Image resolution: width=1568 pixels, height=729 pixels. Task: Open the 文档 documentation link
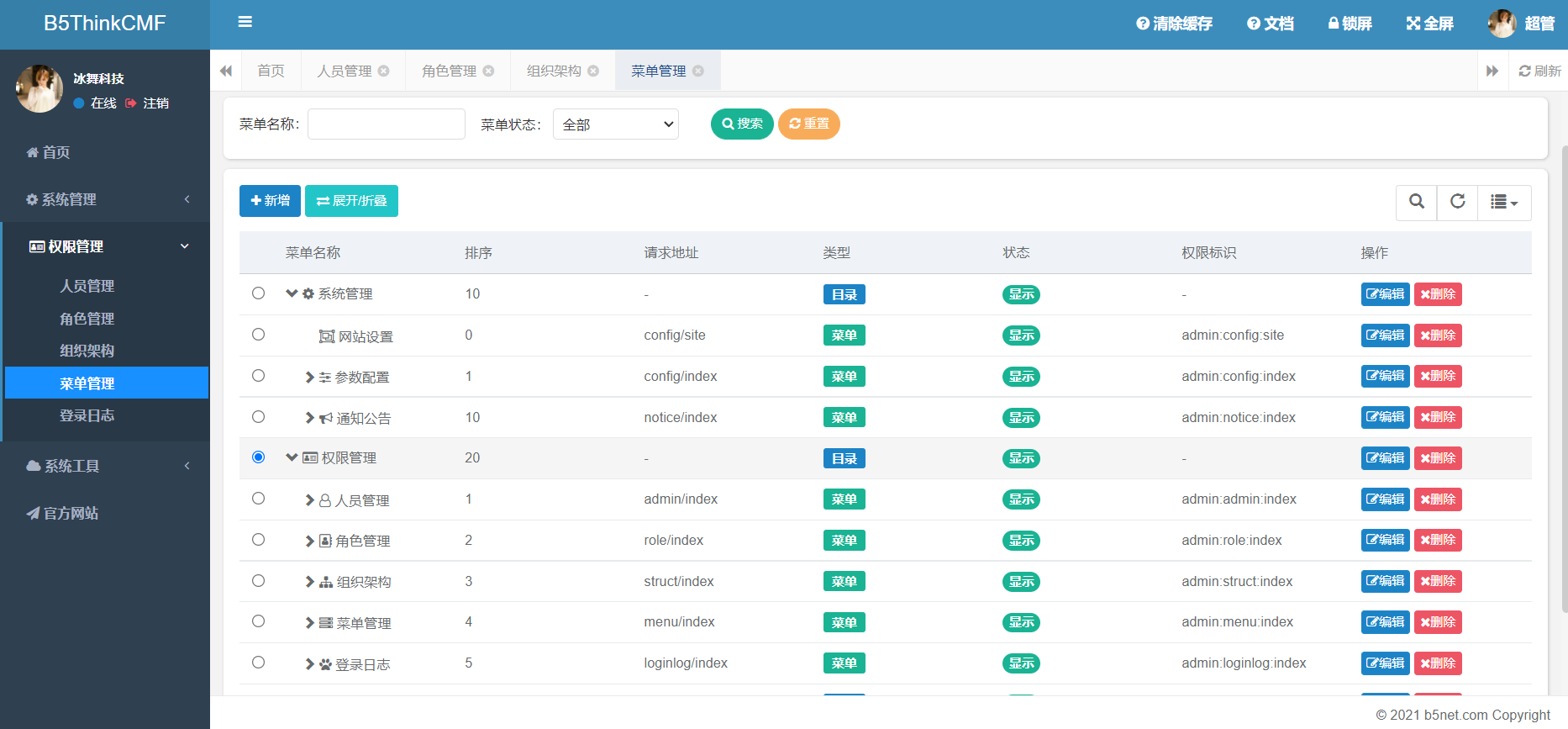click(x=1270, y=24)
